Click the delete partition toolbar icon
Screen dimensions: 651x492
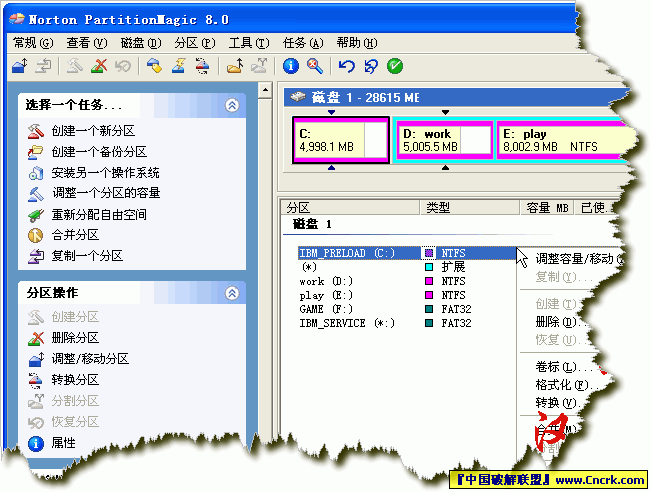pos(99,66)
